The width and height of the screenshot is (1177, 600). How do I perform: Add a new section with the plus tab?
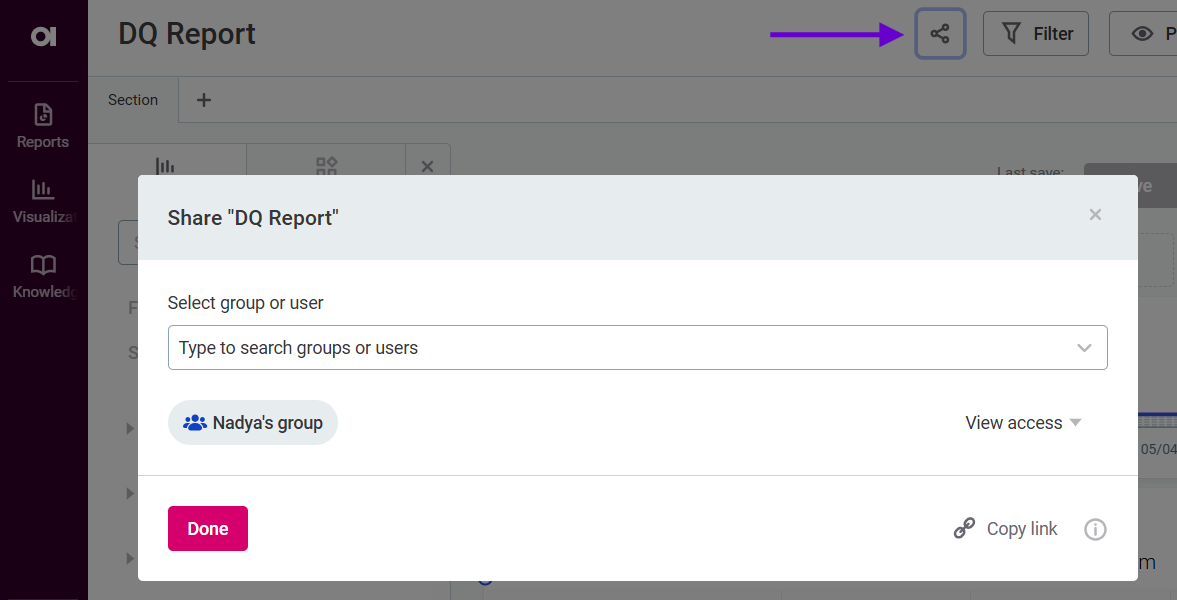click(203, 100)
